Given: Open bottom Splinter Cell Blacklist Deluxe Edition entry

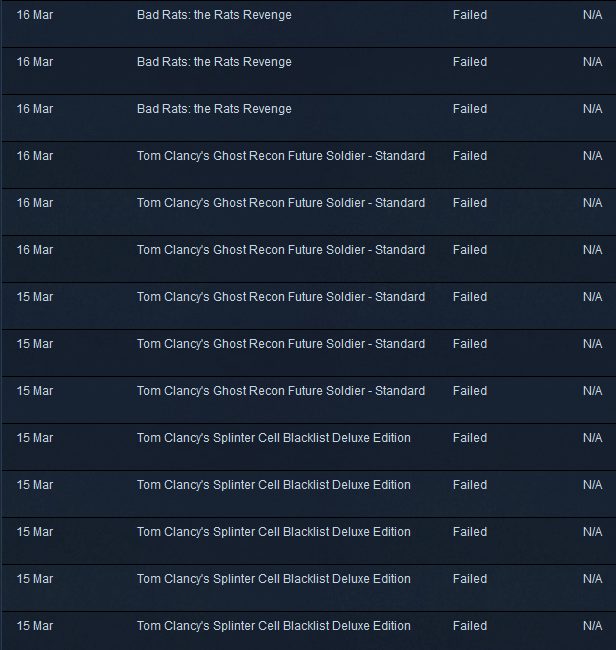Looking at the screenshot, I should click(x=309, y=631).
